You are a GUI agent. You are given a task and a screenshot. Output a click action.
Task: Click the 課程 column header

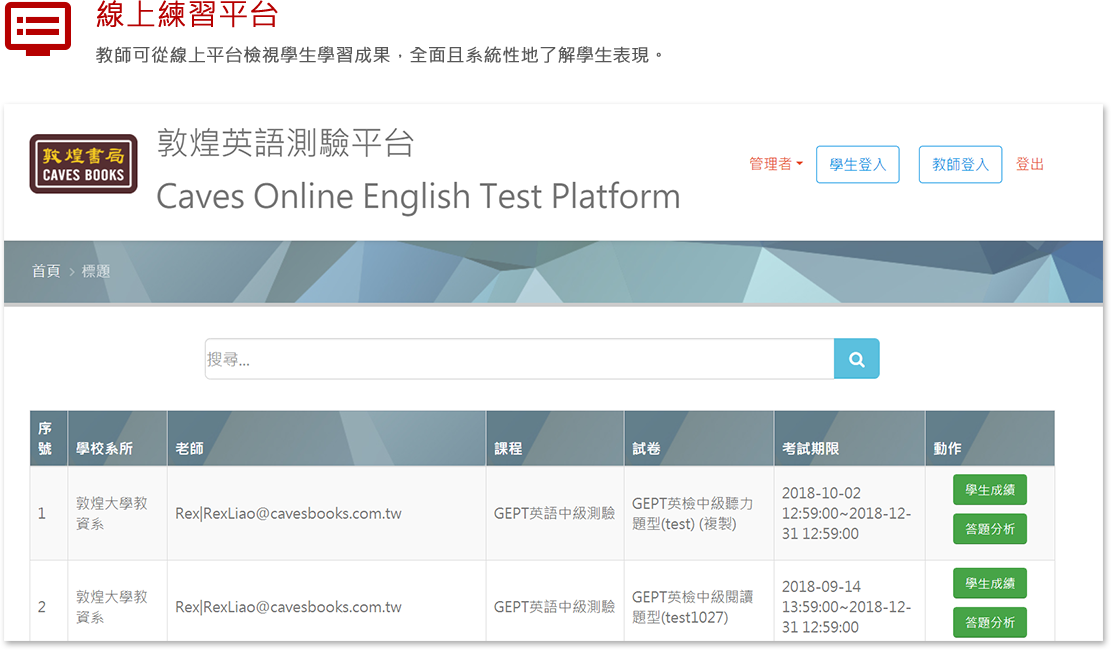pyautogui.click(x=555, y=438)
